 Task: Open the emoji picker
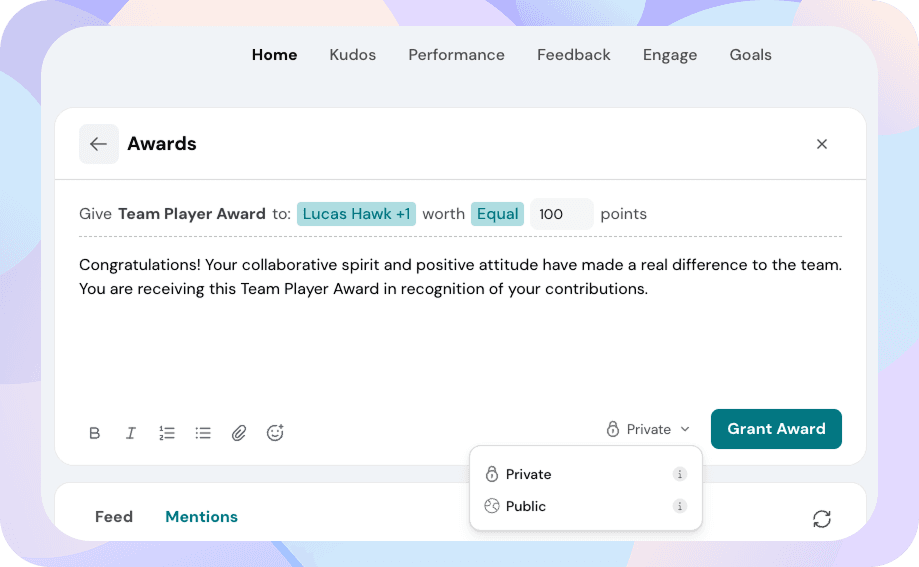tap(275, 433)
